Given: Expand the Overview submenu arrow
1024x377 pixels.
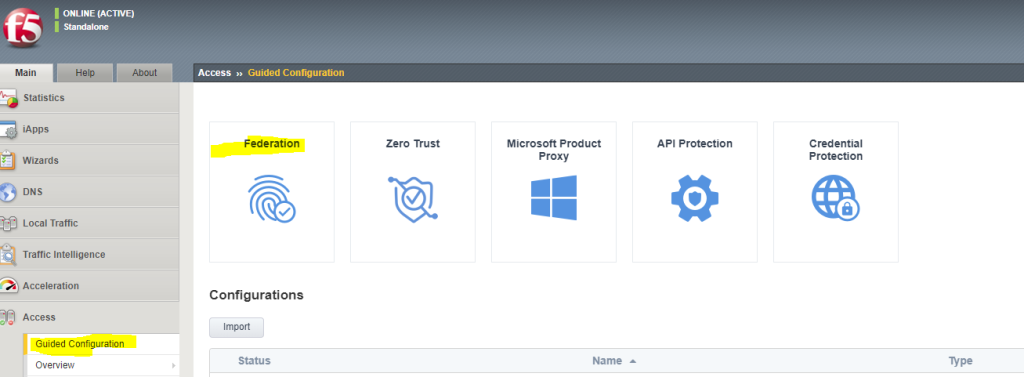Looking at the screenshot, I should tap(174, 365).
